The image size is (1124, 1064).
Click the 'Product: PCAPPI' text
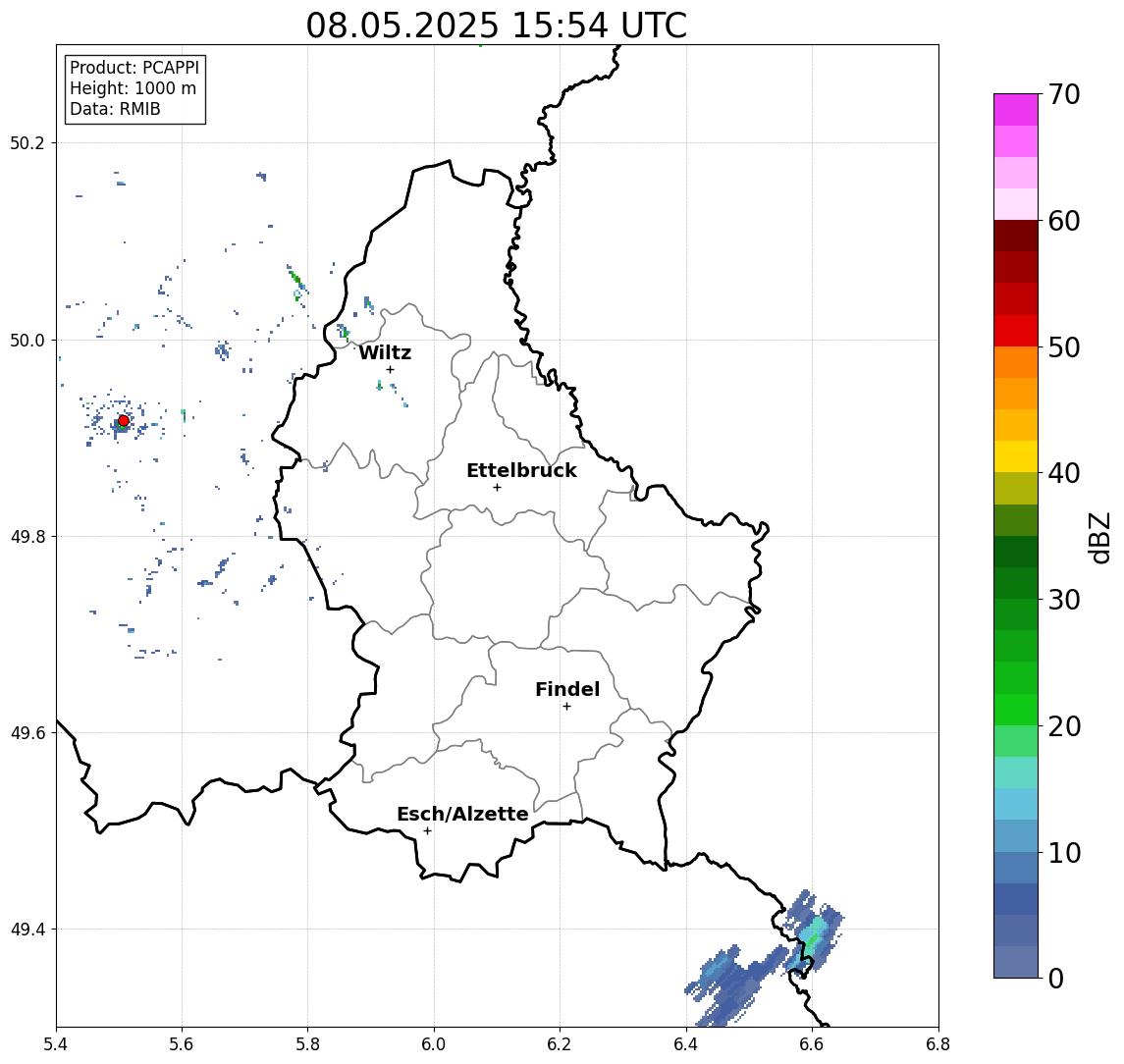tap(134, 68)
